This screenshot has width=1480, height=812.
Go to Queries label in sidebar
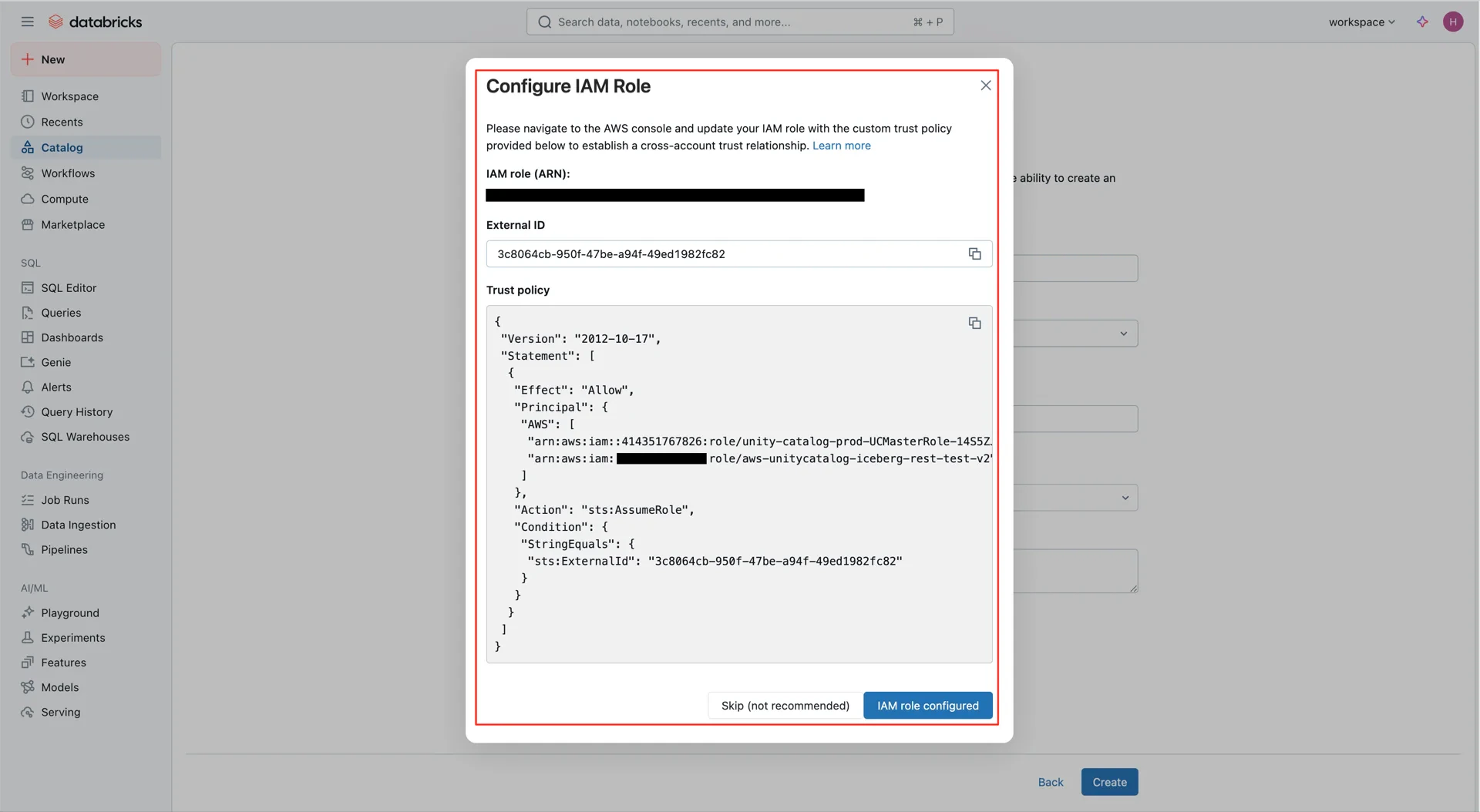(61, 313)
